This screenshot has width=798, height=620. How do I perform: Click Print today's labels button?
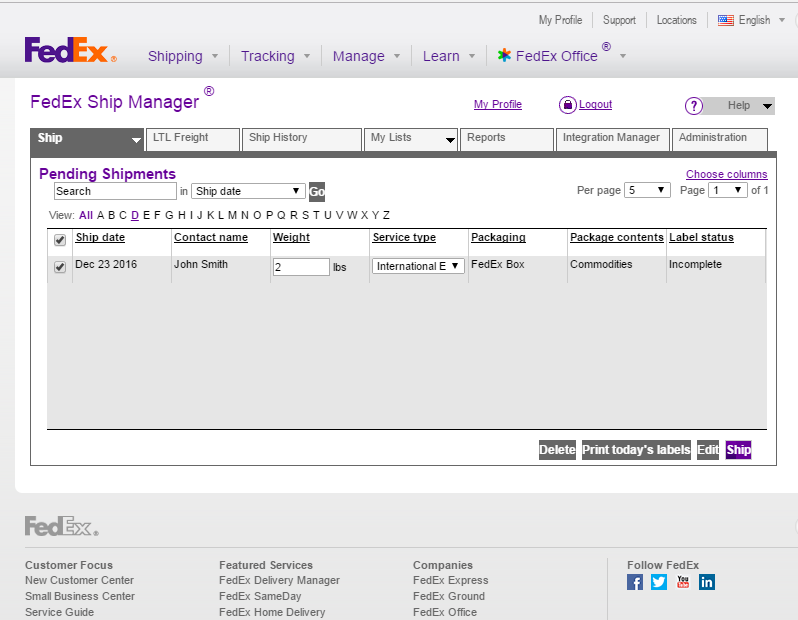636,450
